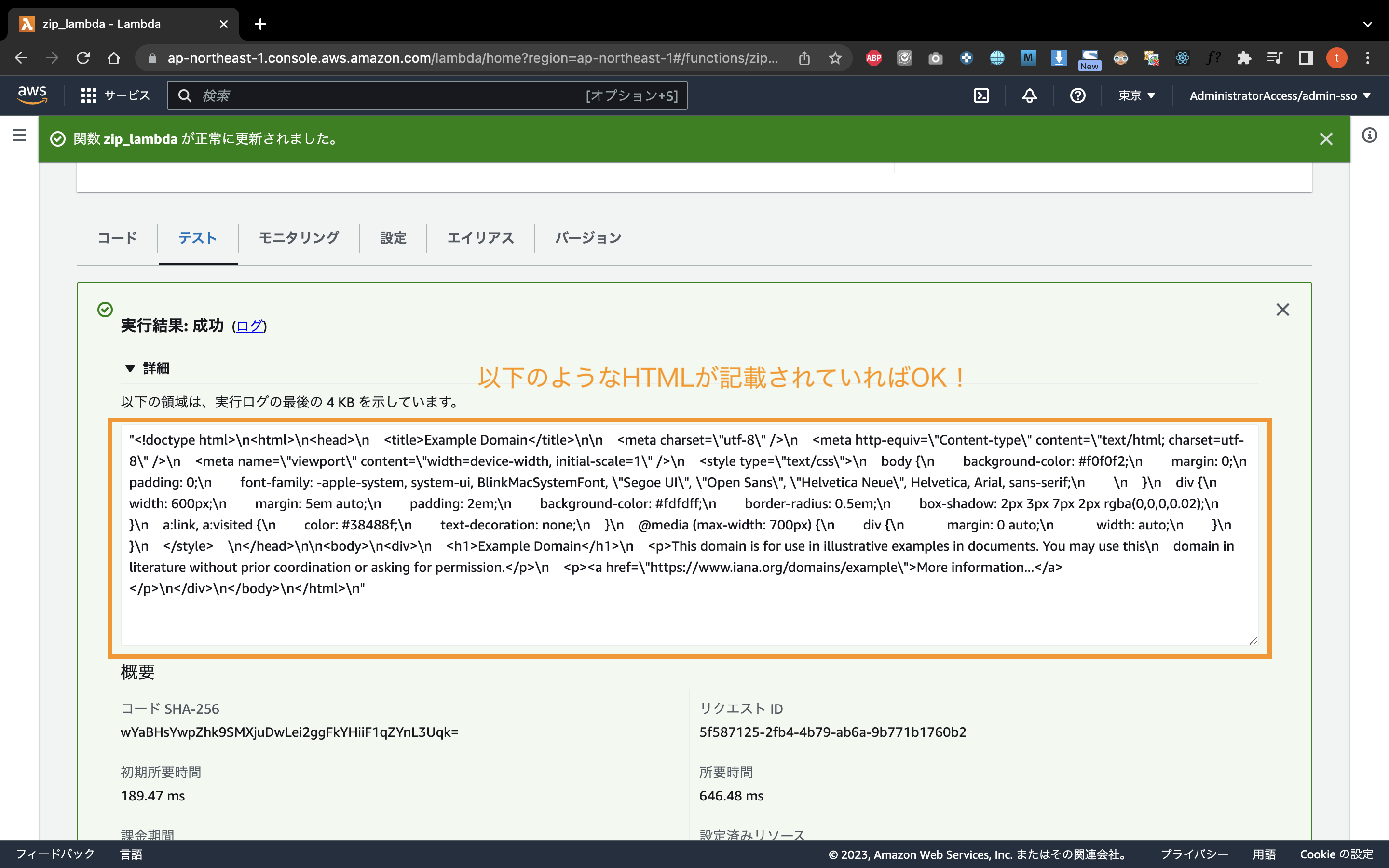The width and height of the screenshot is (1389, 868).
Task: Click the AWS logo to go home
Action: (33, 95)
